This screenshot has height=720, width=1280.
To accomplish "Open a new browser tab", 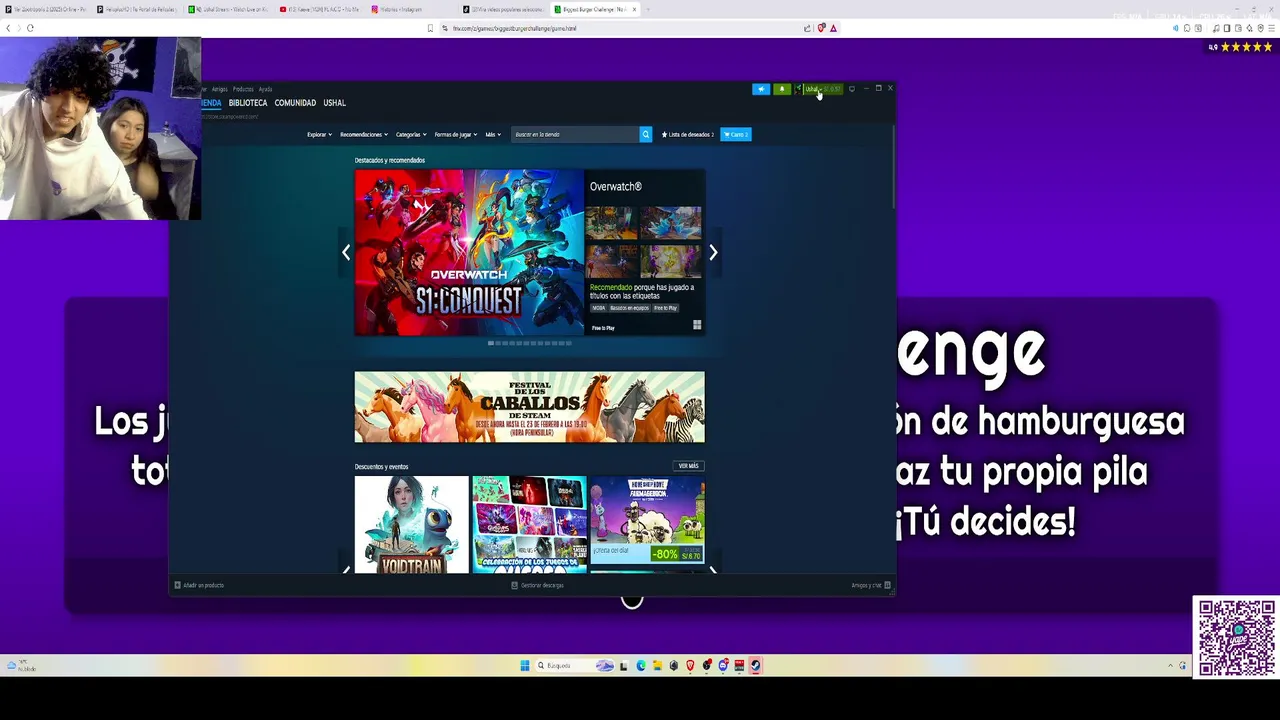I will tap(648, 9).
